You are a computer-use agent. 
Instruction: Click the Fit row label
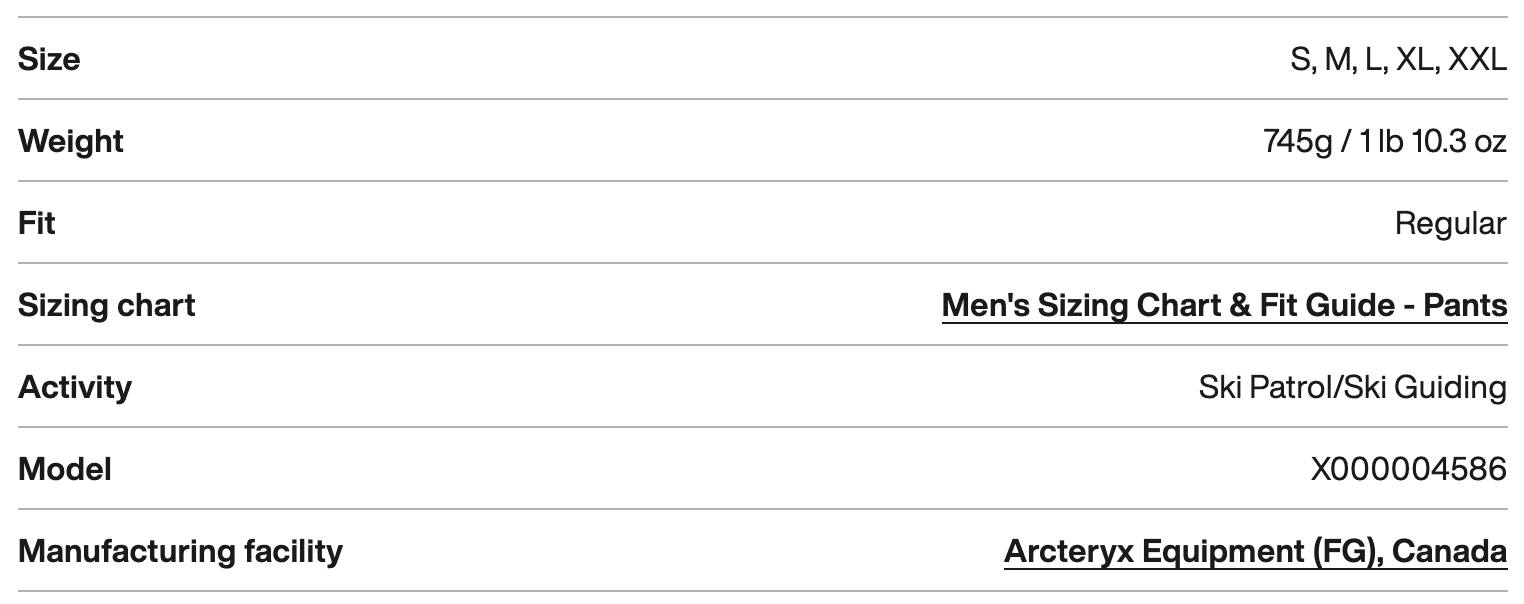tap(36, 223)
